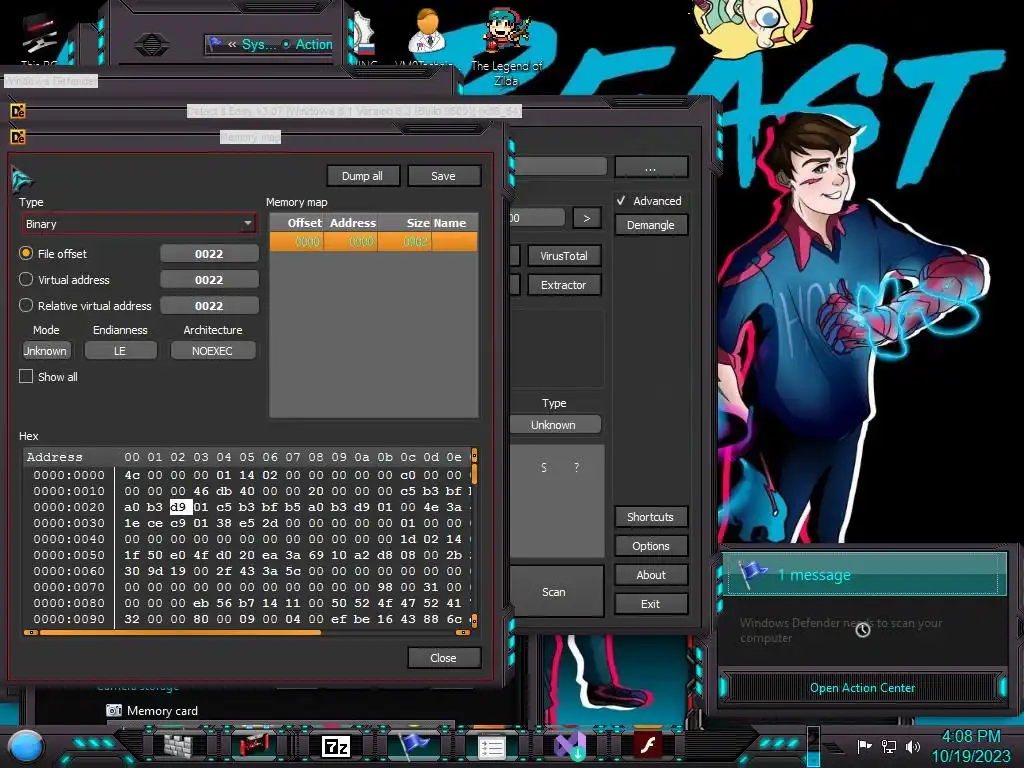This screenshot has height=768, width=1024.
Task: Select the highlighted 0000 memory map row
Action: [374, 242]
